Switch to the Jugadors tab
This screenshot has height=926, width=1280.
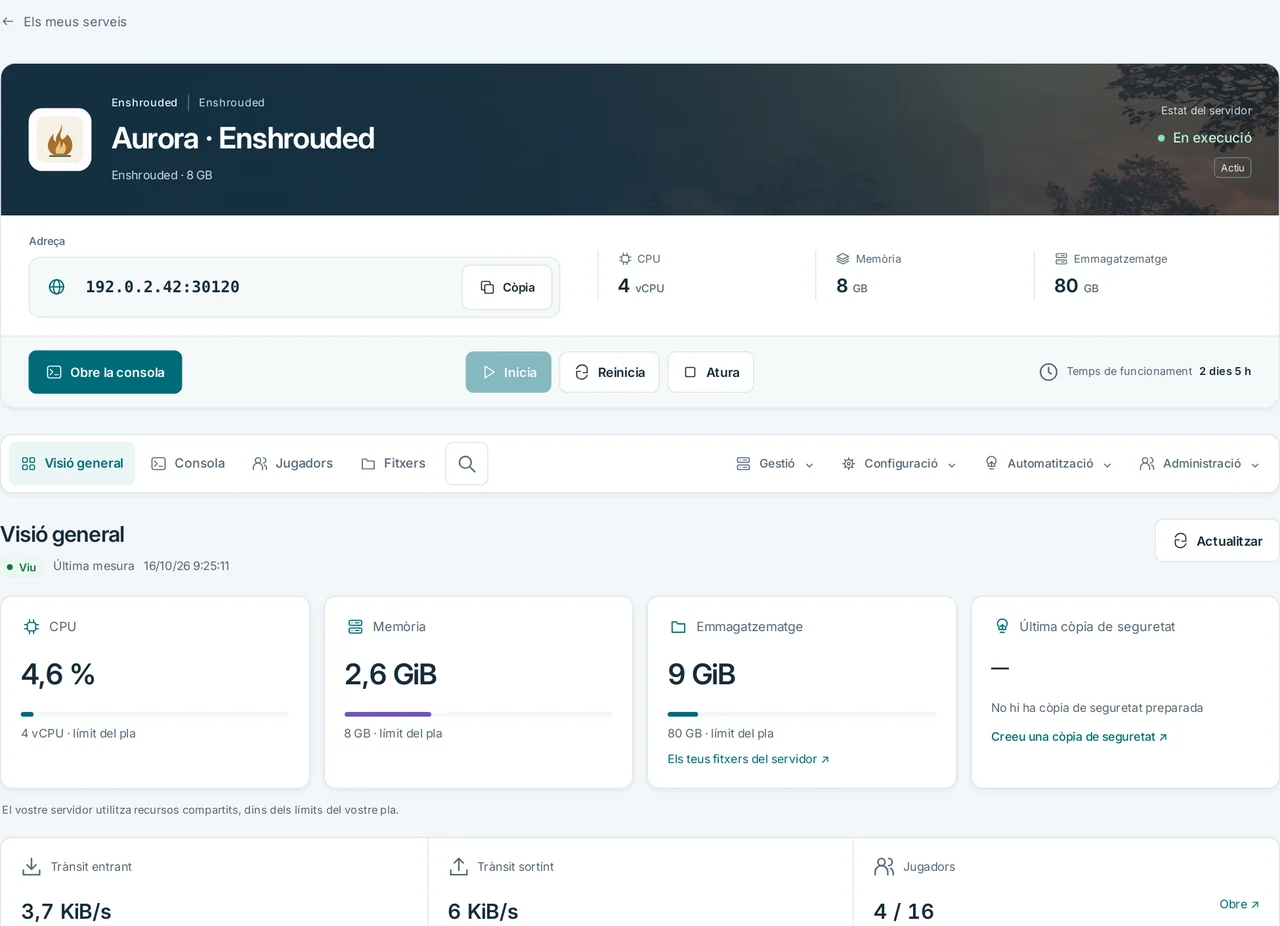292,464
